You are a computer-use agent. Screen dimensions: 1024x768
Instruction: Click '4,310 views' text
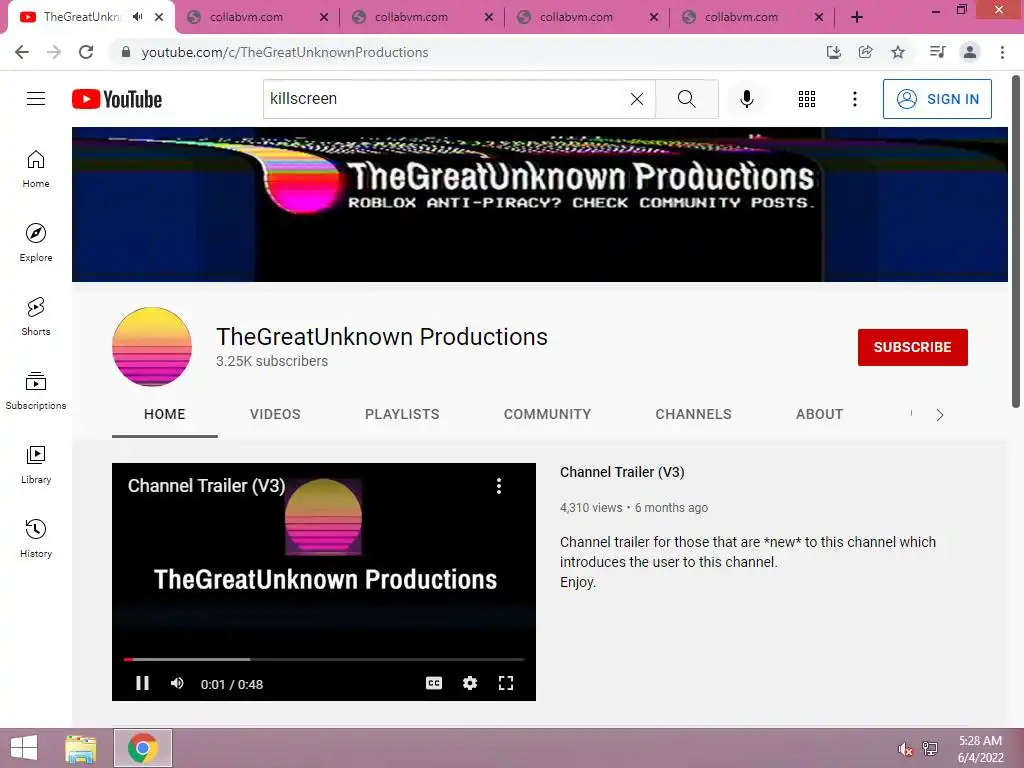click(x=591, y=507)
